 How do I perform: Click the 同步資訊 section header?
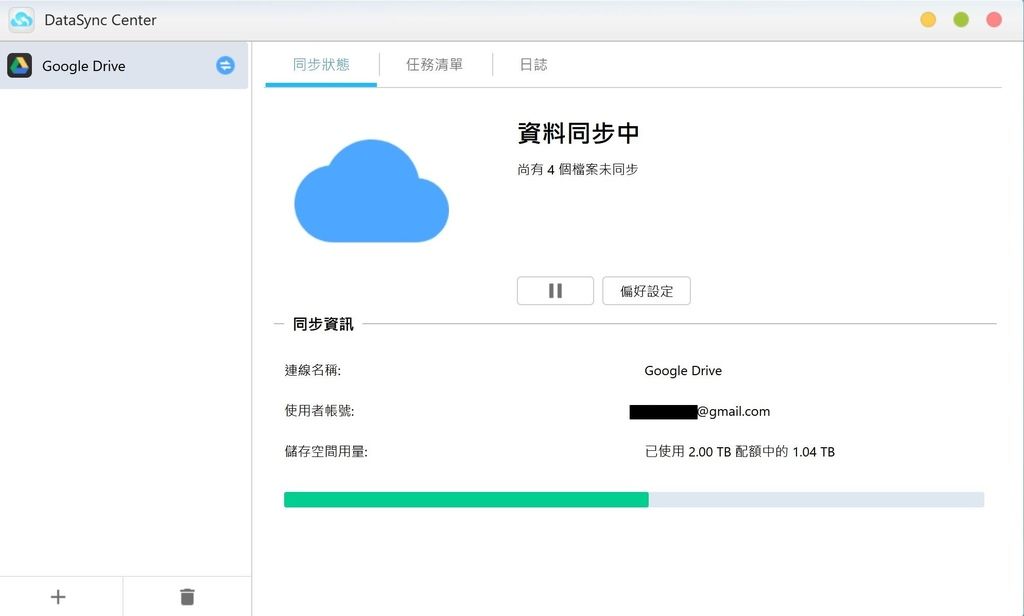coord(323,324)
